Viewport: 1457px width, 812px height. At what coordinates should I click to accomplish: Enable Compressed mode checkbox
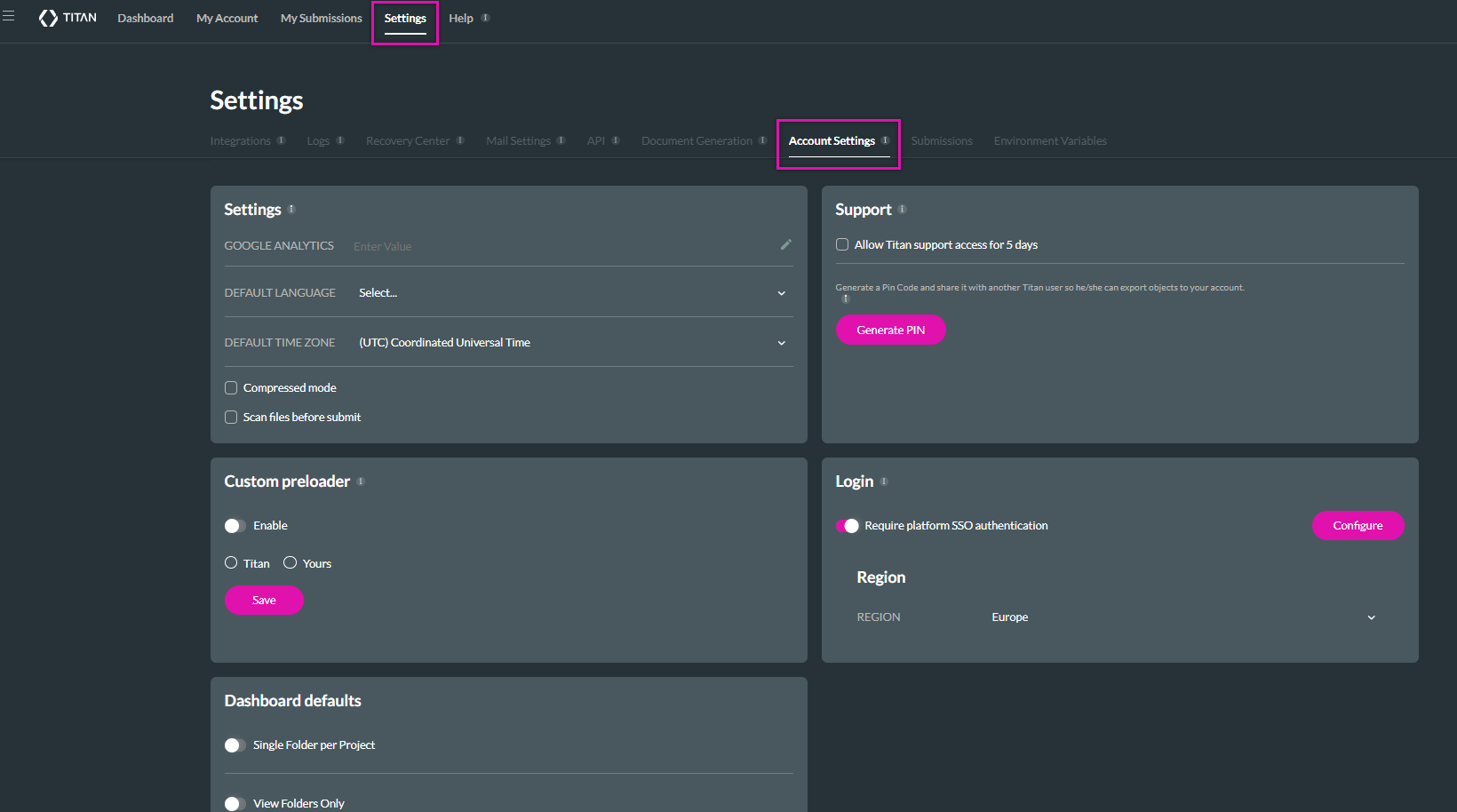coord(231,387)
